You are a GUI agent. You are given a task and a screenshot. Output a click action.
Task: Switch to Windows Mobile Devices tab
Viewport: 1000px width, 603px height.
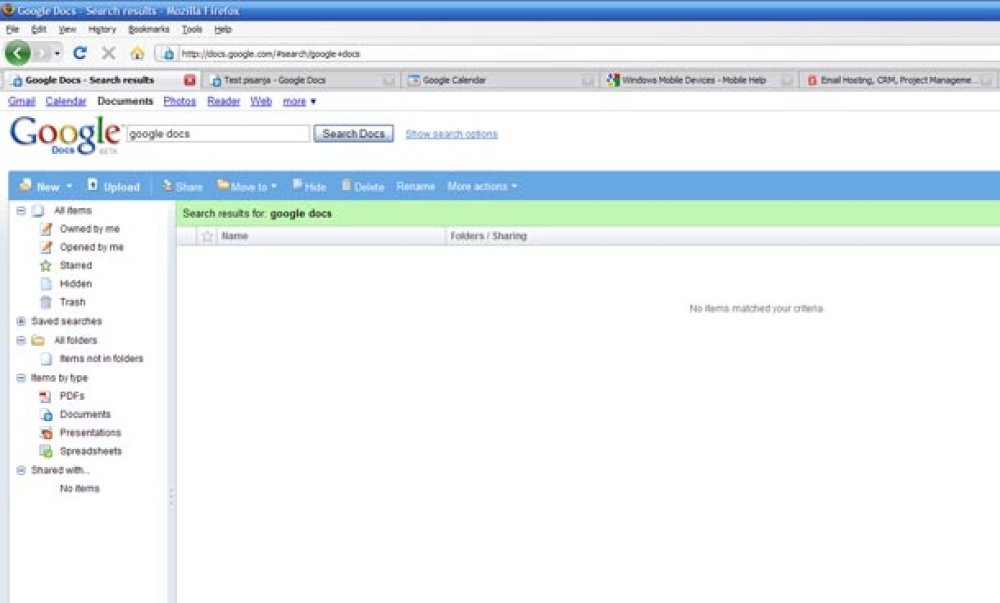(x=698, y=80)
